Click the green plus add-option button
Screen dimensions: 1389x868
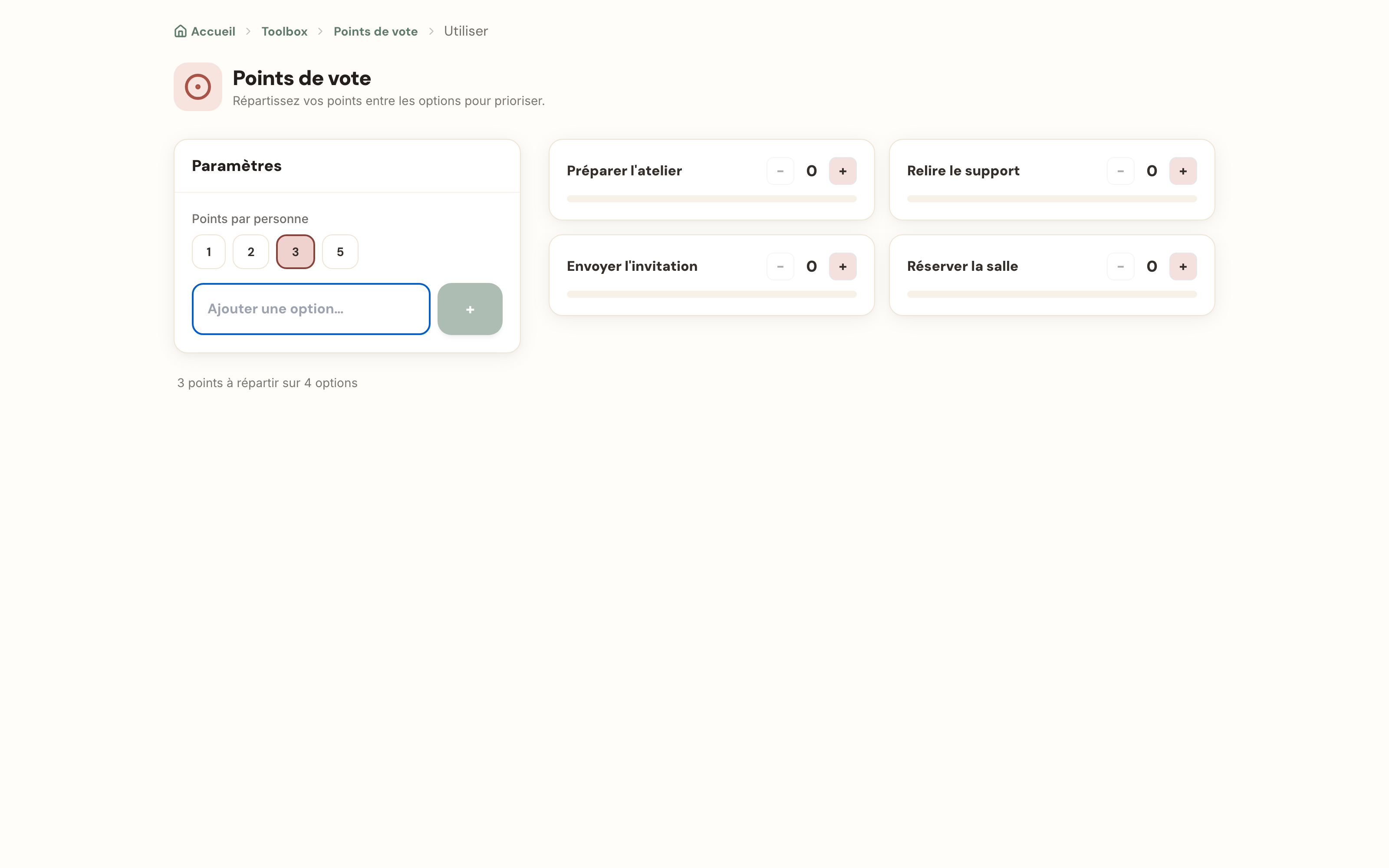click(470, 309)
